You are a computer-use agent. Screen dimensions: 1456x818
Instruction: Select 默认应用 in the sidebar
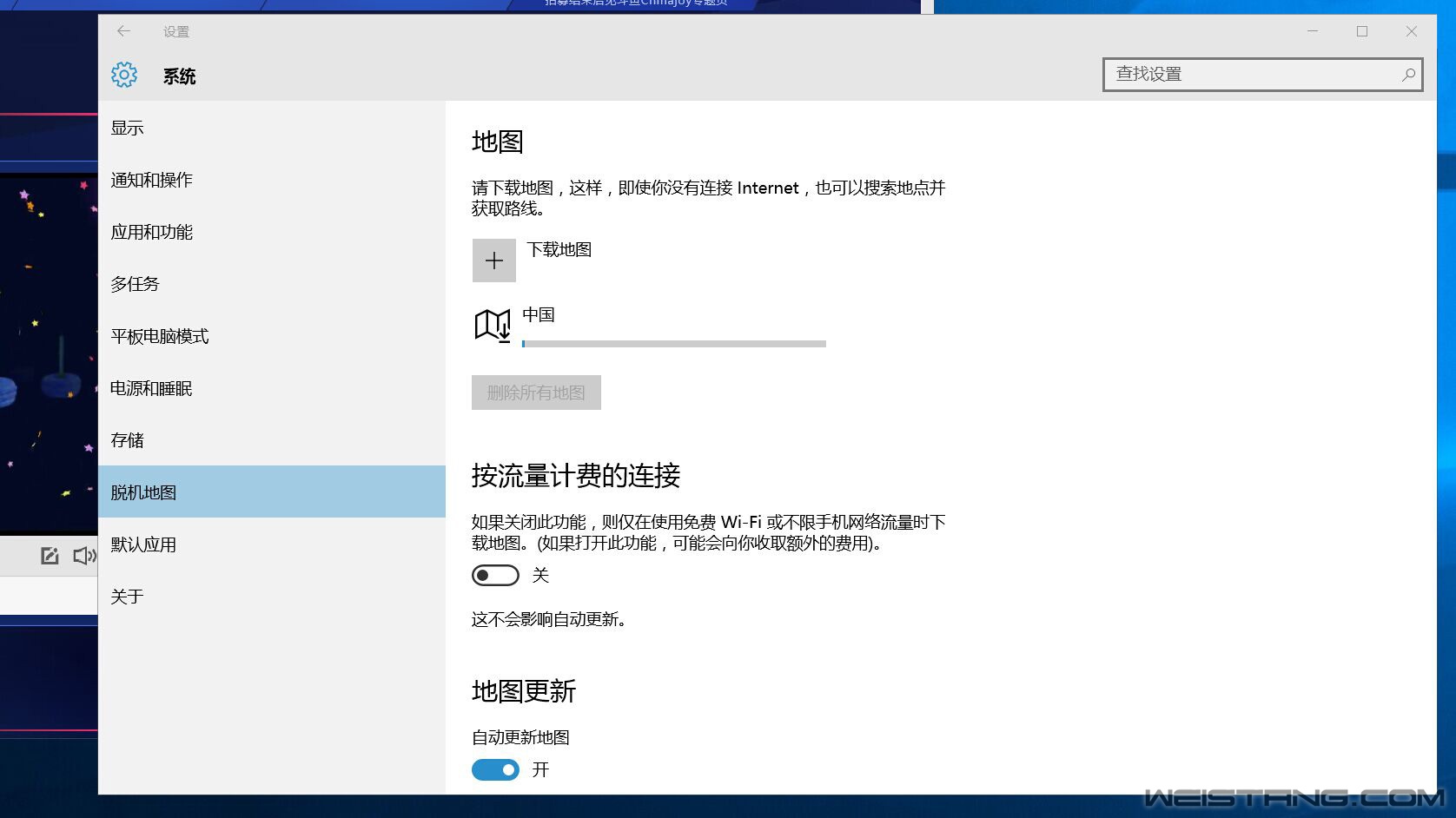pyautogui.click(x=143, y=544)
